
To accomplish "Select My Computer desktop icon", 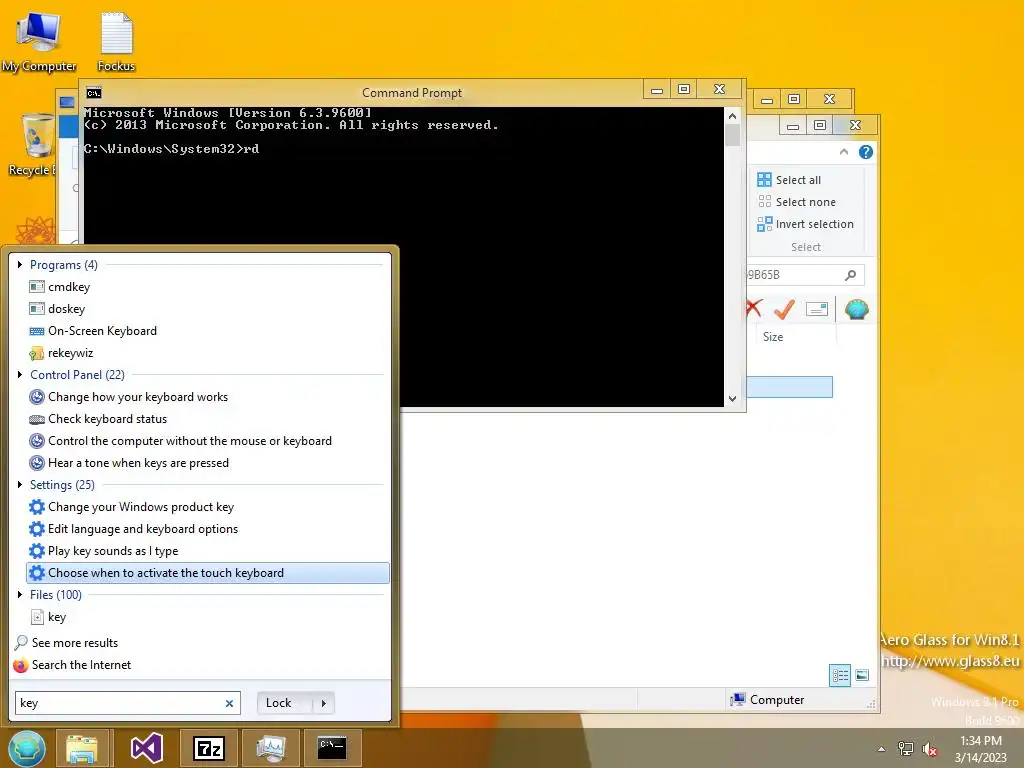I will coord(39,43).
